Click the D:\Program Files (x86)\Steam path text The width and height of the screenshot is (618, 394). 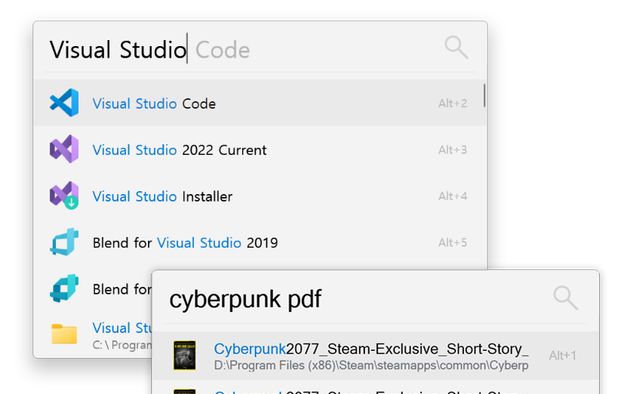371,365
